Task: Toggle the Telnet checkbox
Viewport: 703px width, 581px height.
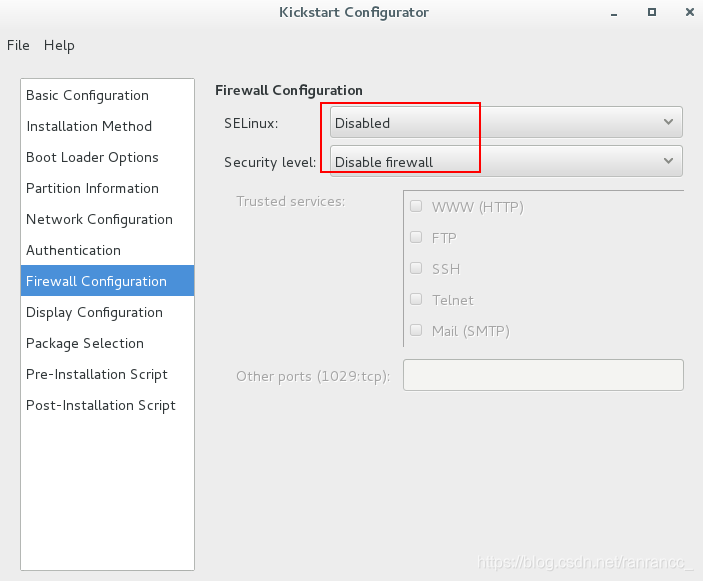Action: tap(416, 299)
